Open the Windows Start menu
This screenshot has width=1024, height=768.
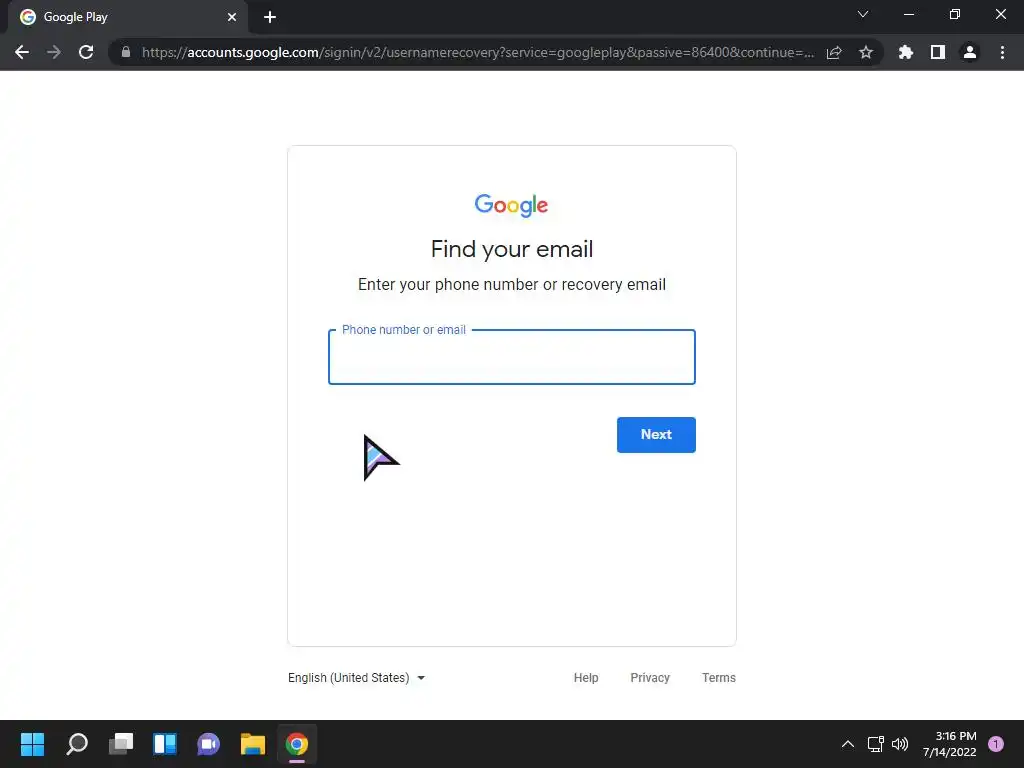[x=32, y=744]
